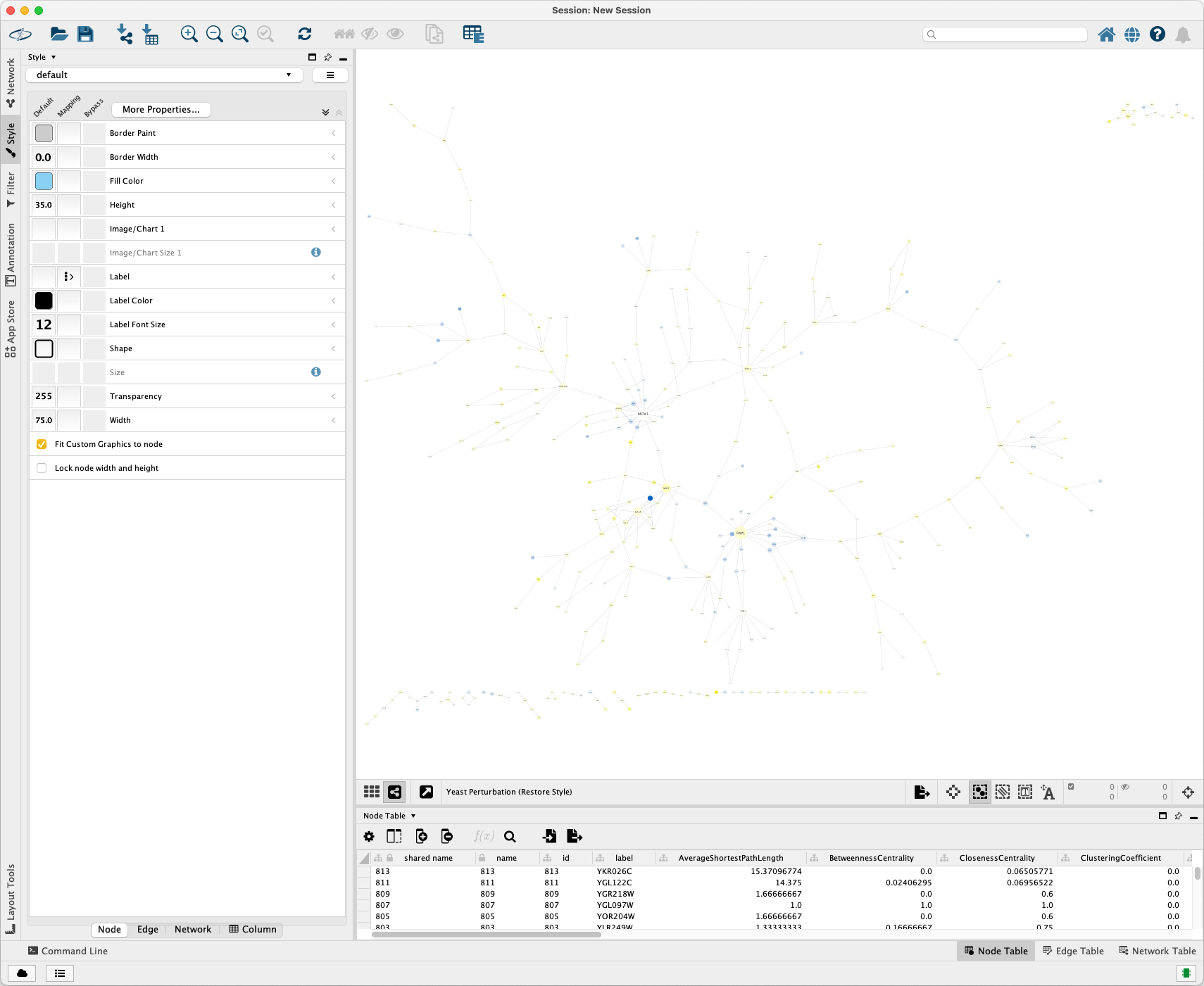Click the More Properties... button
Image resolution: width=1204 pixels, height=986 pixels.
click(161, 110)
